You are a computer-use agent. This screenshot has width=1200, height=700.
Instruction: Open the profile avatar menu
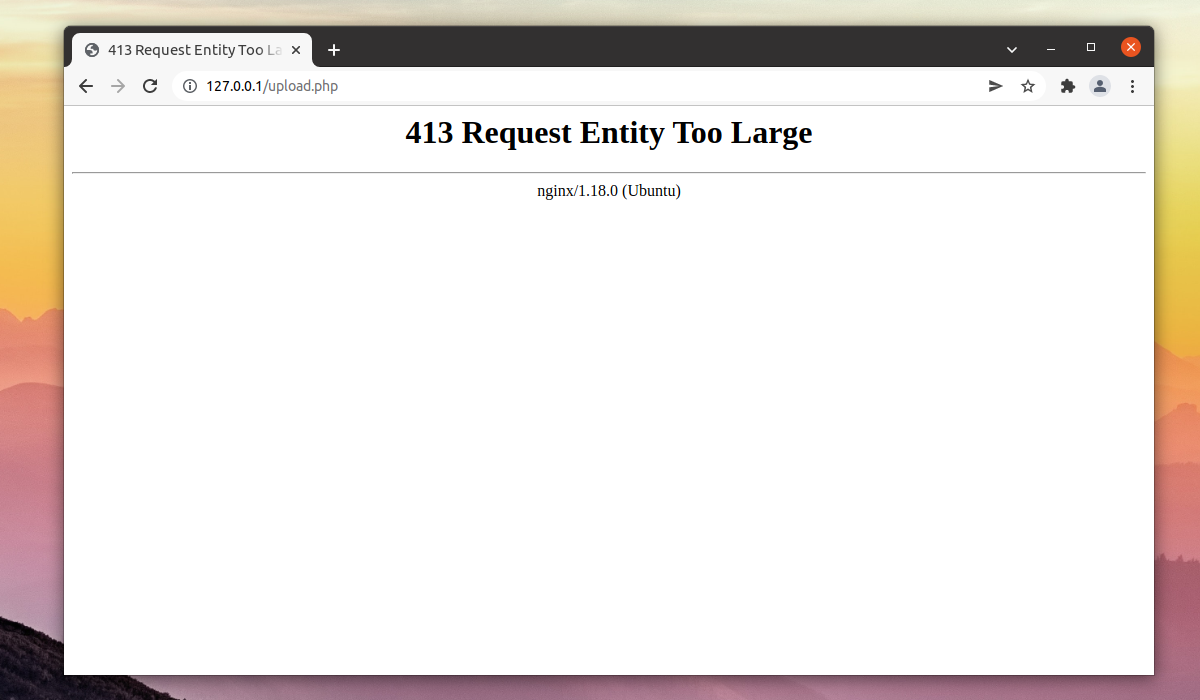pos(1100,86)
